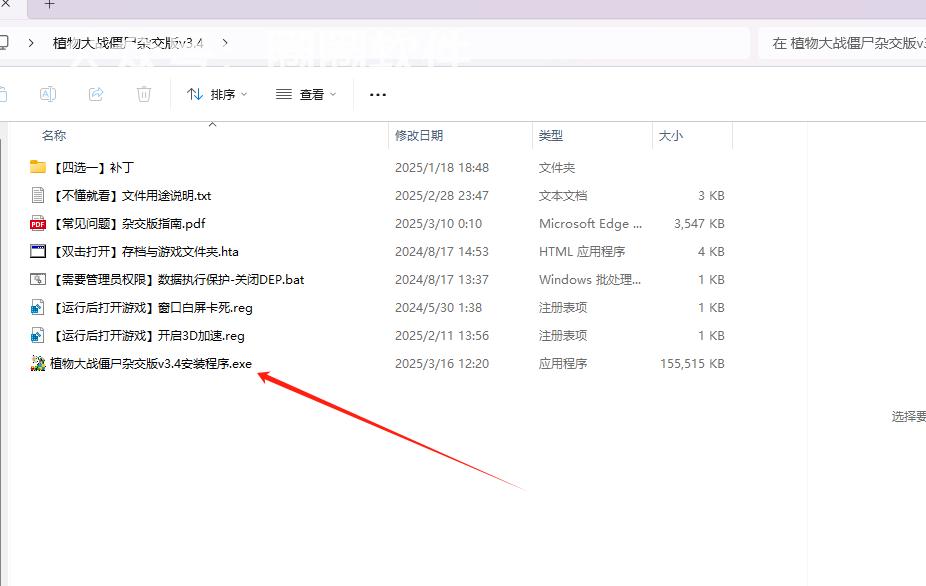Select the file name 【四选一】补丁
This screenshot has height=586, width=926.
coord(93,167)
